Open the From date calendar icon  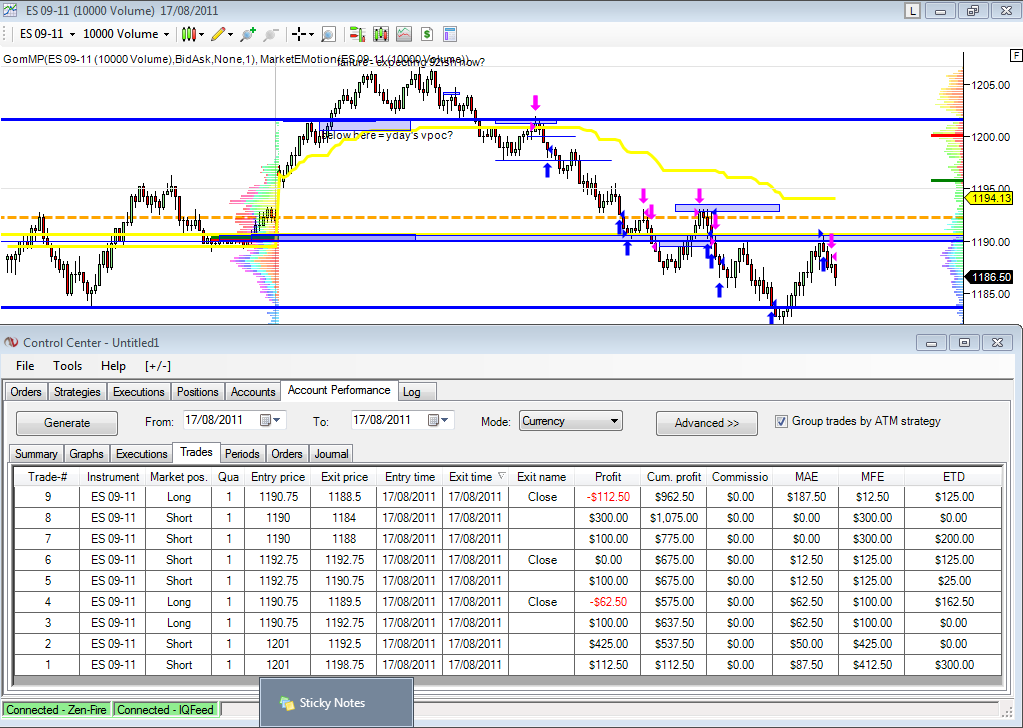click(266, 420)
